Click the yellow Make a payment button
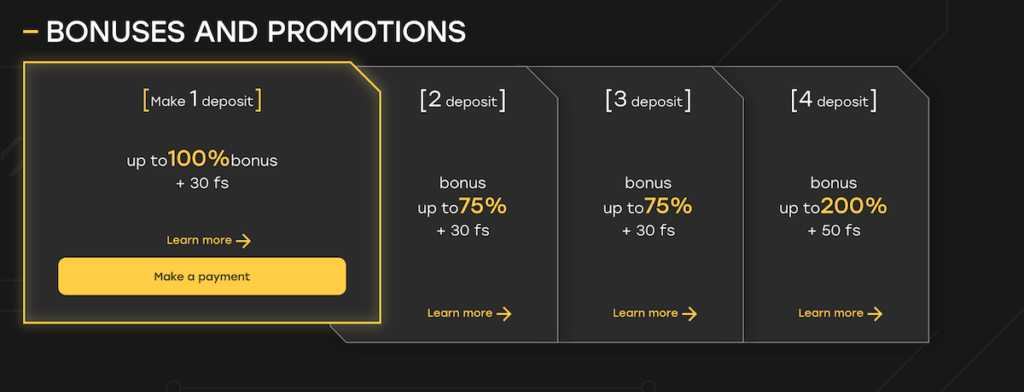The width and height of the screenshot is (1024, 392). tap(202, 276)
